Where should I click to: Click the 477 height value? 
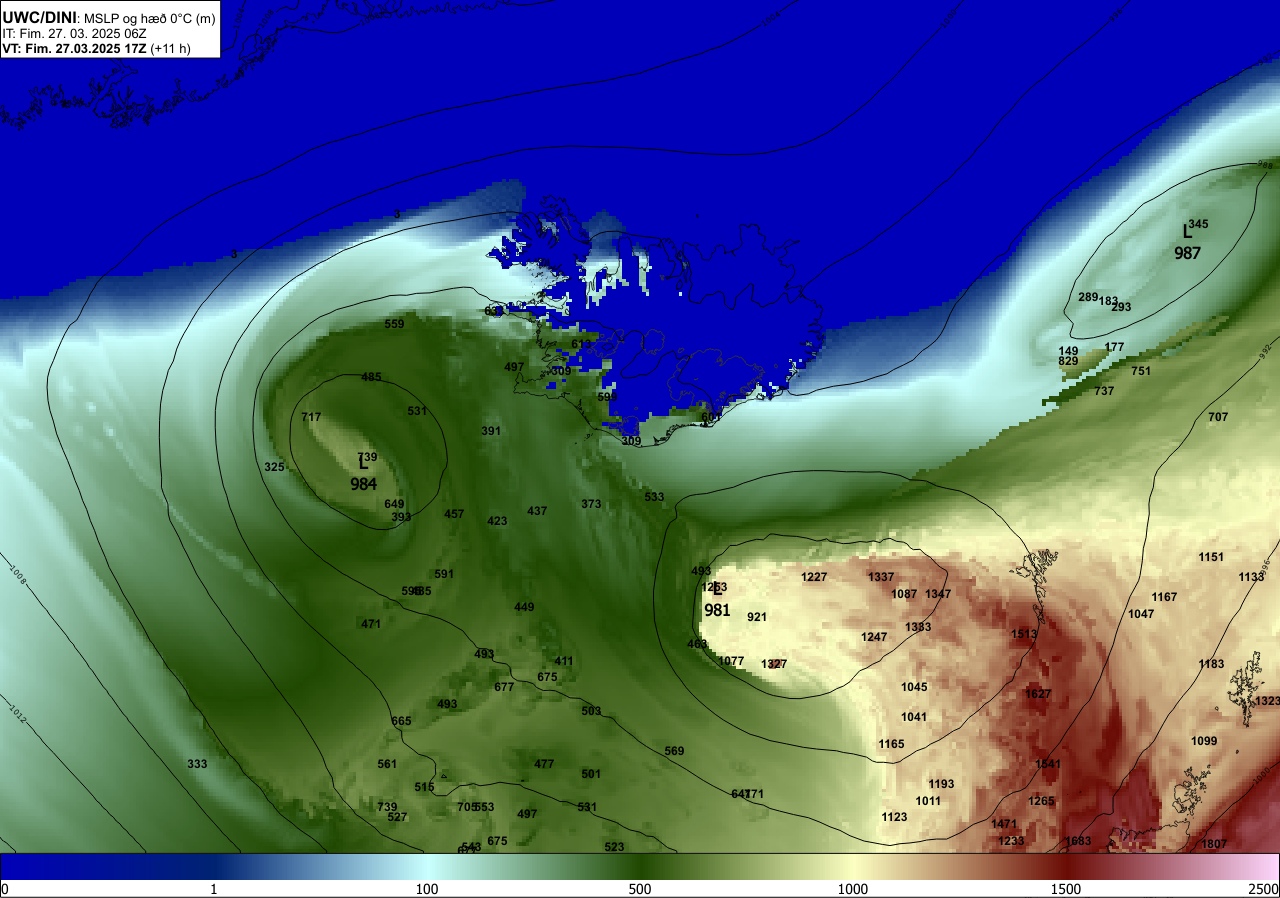[x=544, y=764]
